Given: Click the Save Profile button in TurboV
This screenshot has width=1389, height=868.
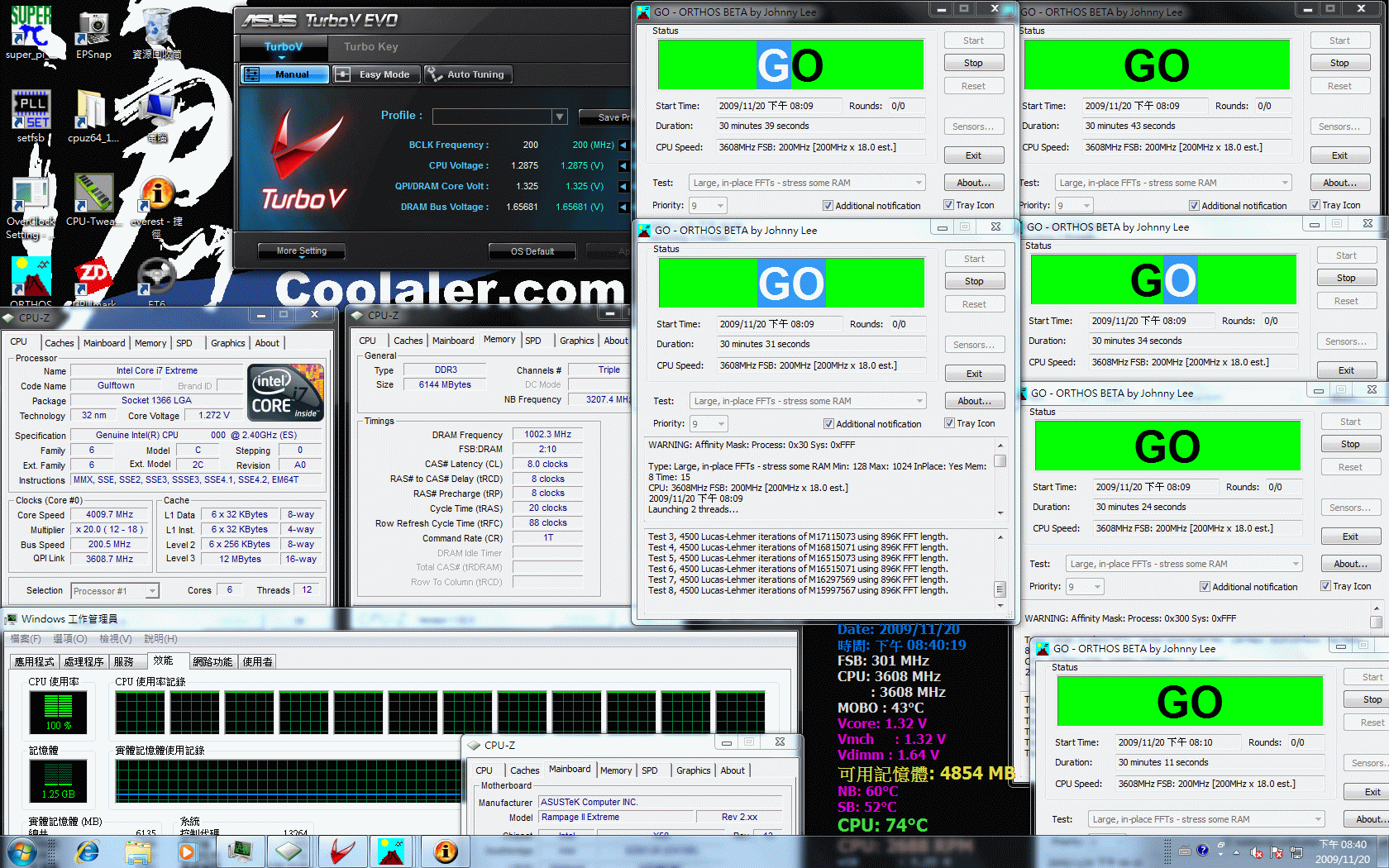Looking at the screenshot, I should [604, 117].
